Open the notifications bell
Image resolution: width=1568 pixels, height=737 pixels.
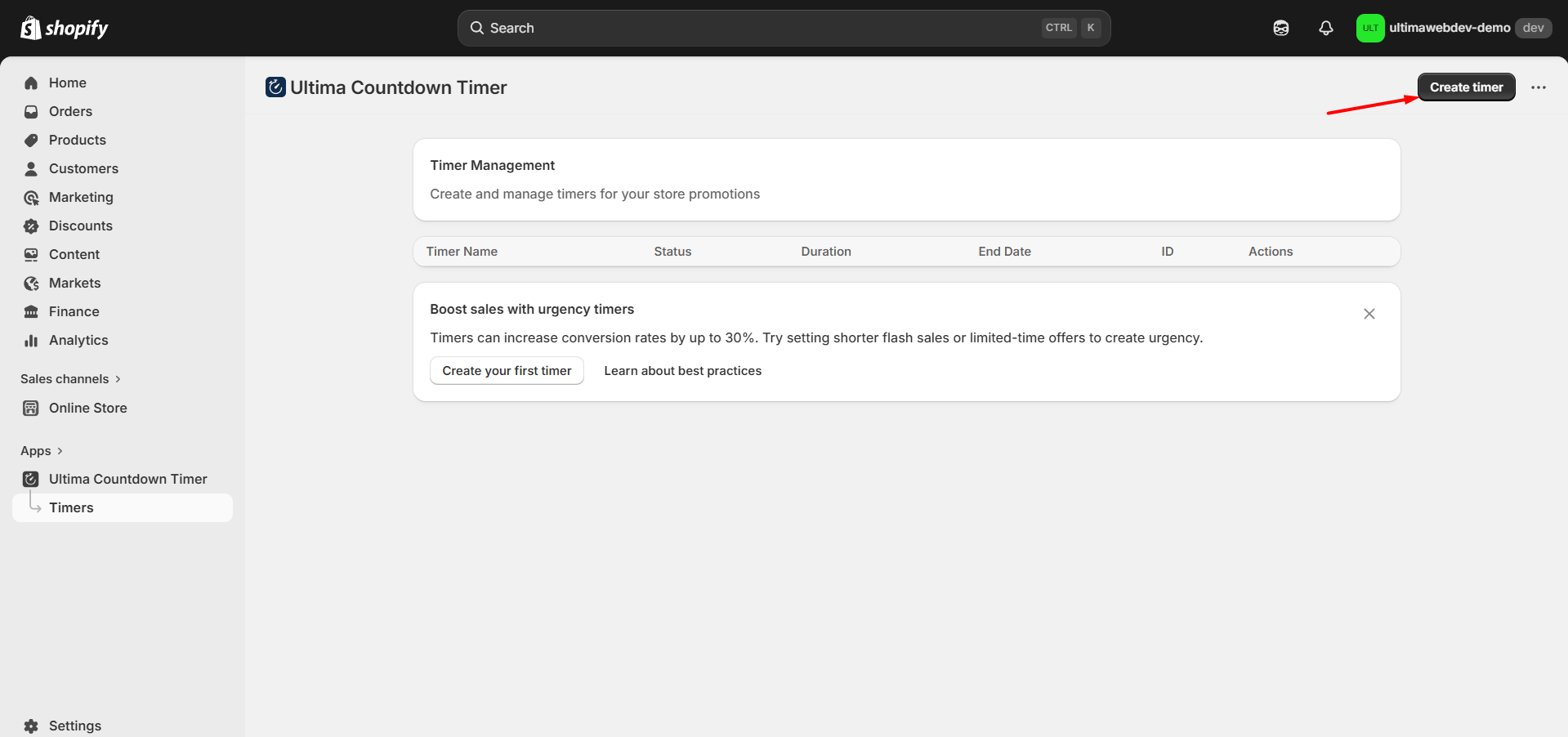coord(1326,28)
